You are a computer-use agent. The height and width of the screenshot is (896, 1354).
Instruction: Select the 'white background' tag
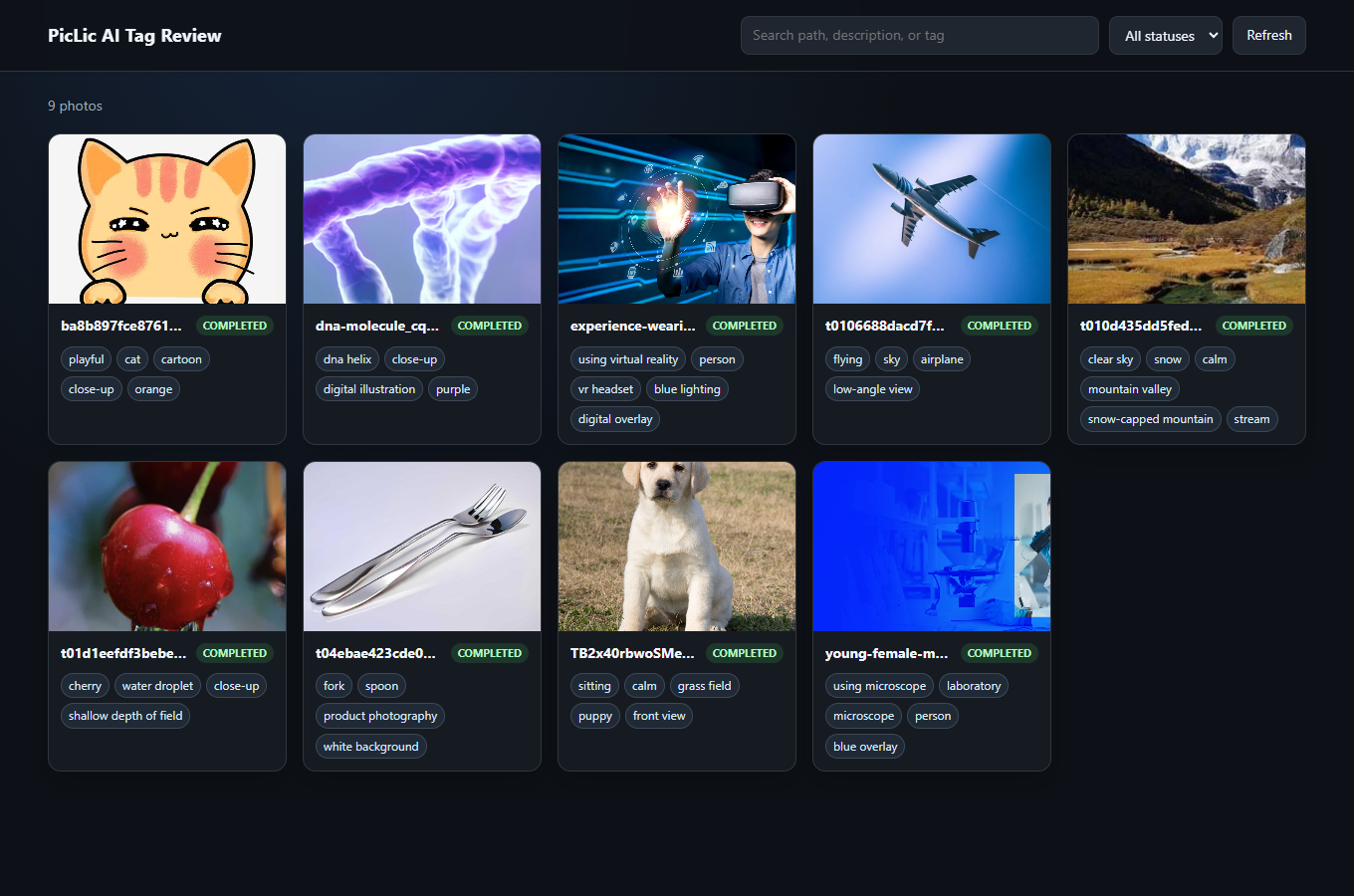[371, 747]
